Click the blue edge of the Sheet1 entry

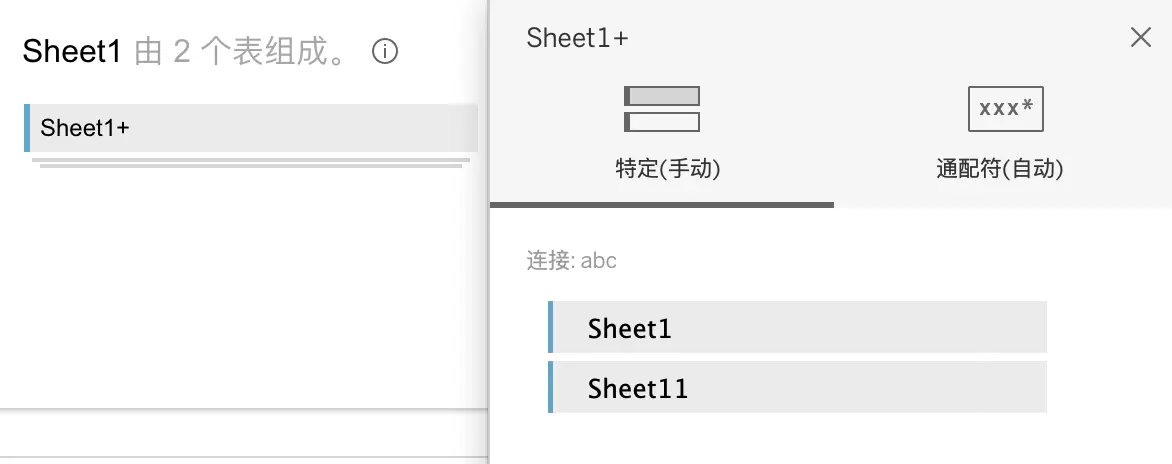pos(551,327)
